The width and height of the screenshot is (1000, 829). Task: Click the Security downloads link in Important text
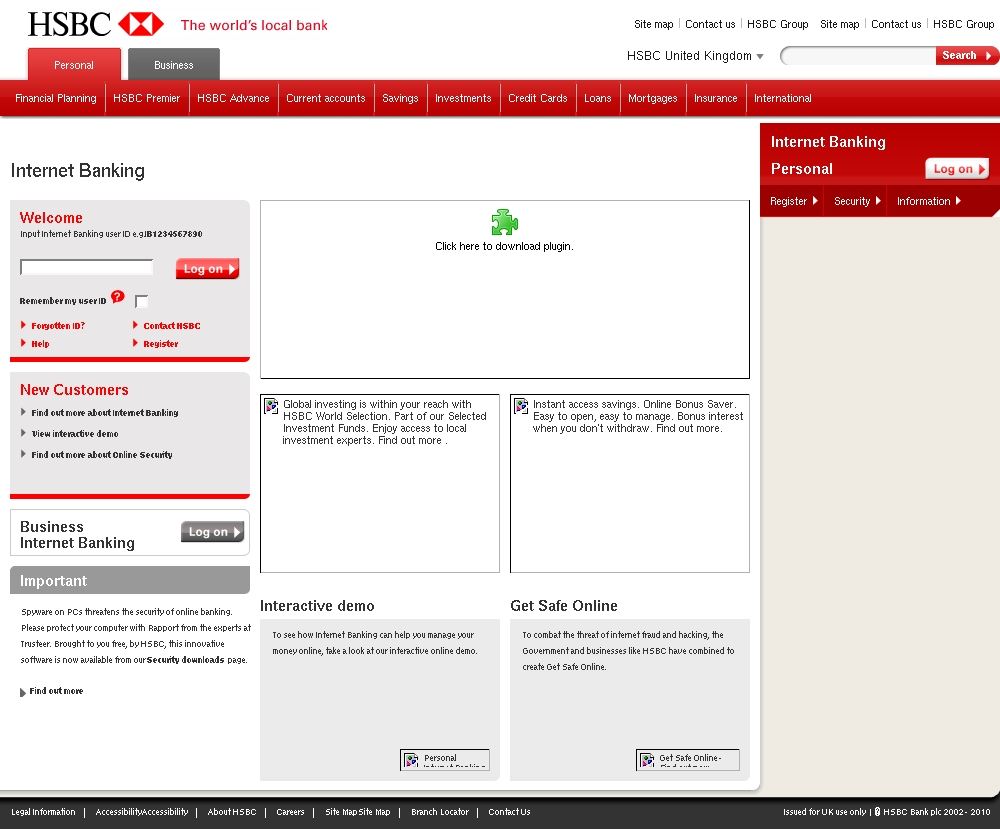pos(186,660)
